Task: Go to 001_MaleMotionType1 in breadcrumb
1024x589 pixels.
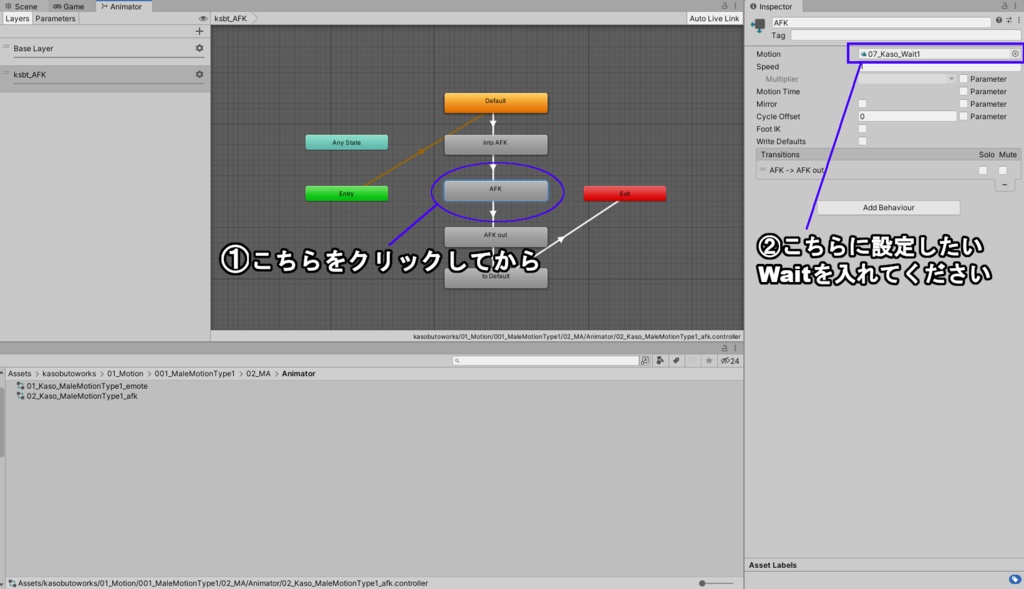Action: tap(195, 374)
